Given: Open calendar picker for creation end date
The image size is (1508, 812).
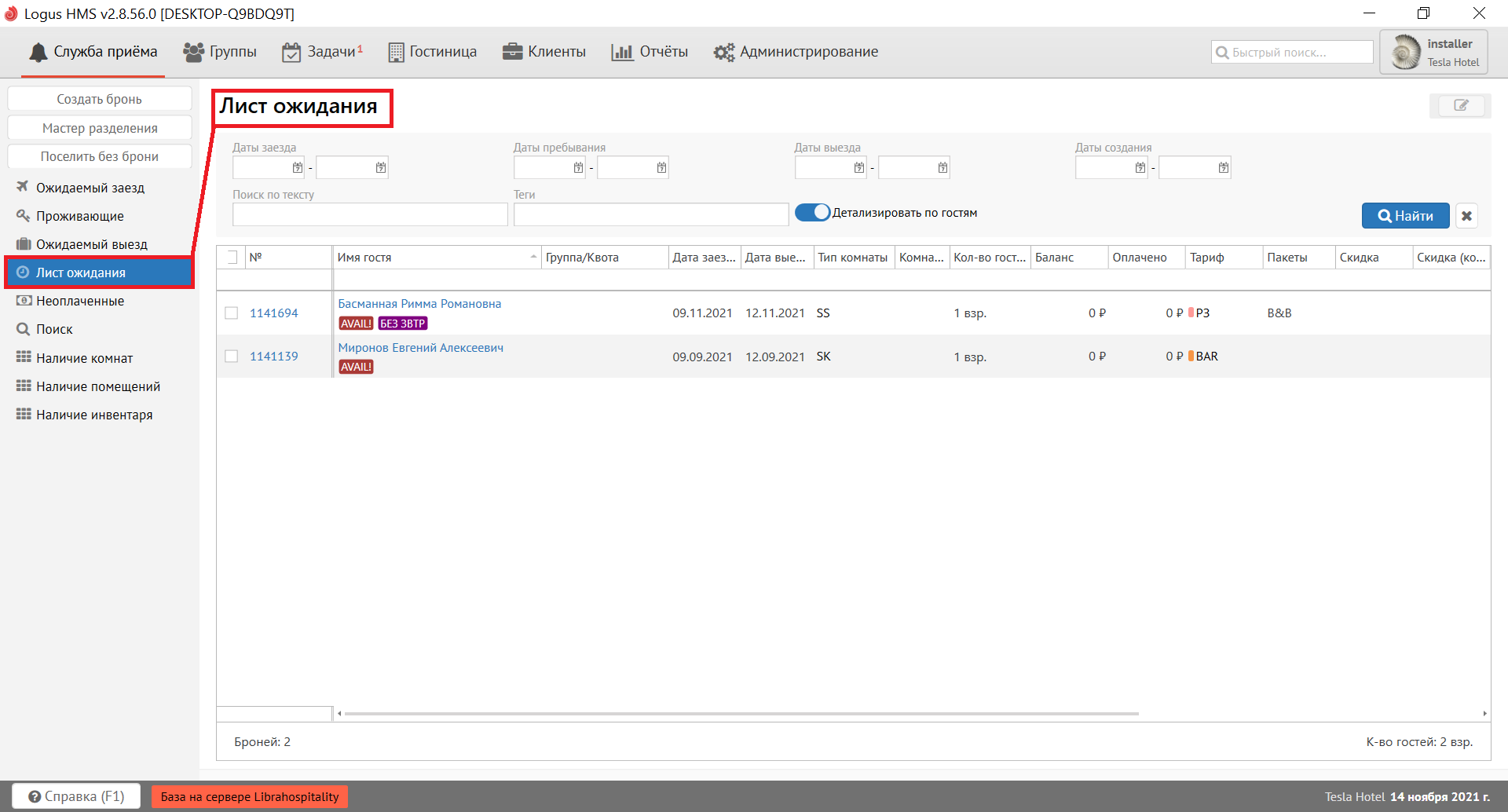Looking at the screenshot, I should click(1223, 167).
